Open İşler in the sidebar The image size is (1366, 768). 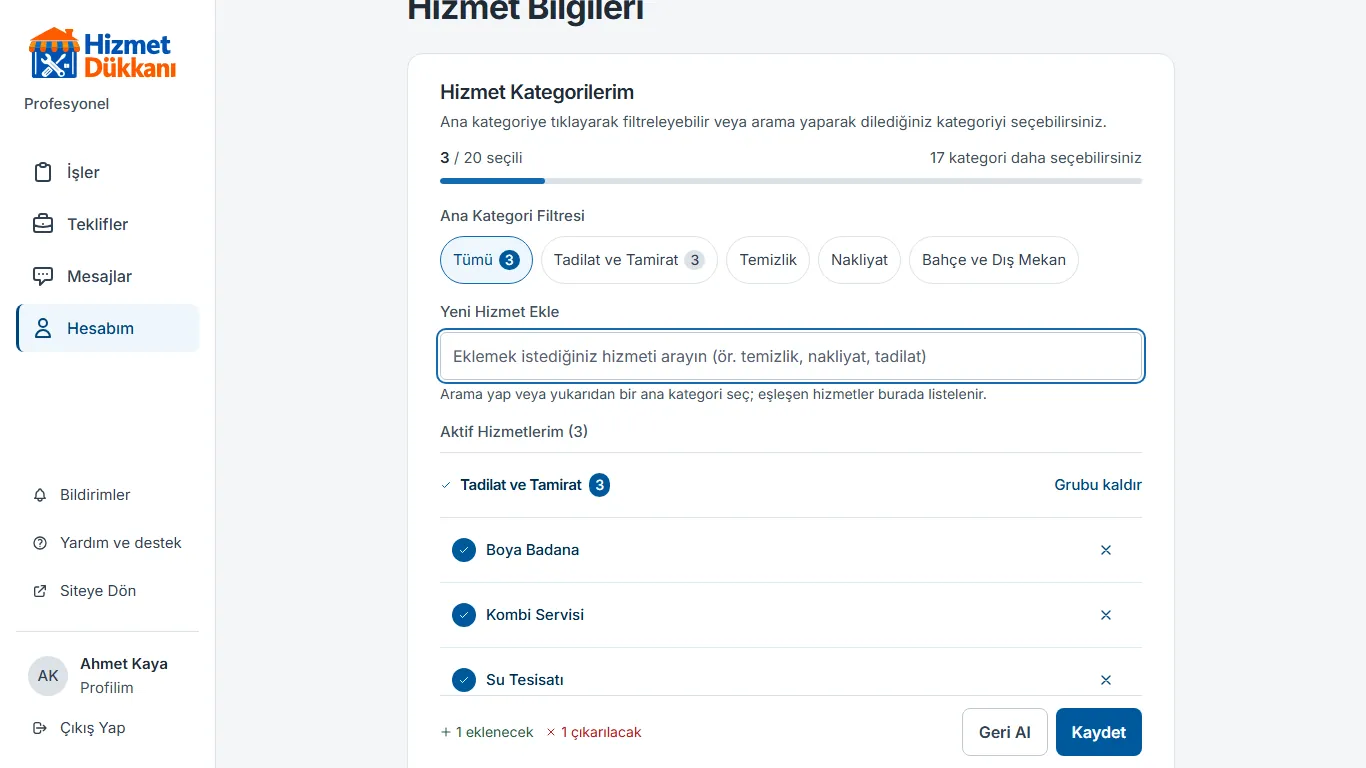pyautogui.click(x=108, y=172)
